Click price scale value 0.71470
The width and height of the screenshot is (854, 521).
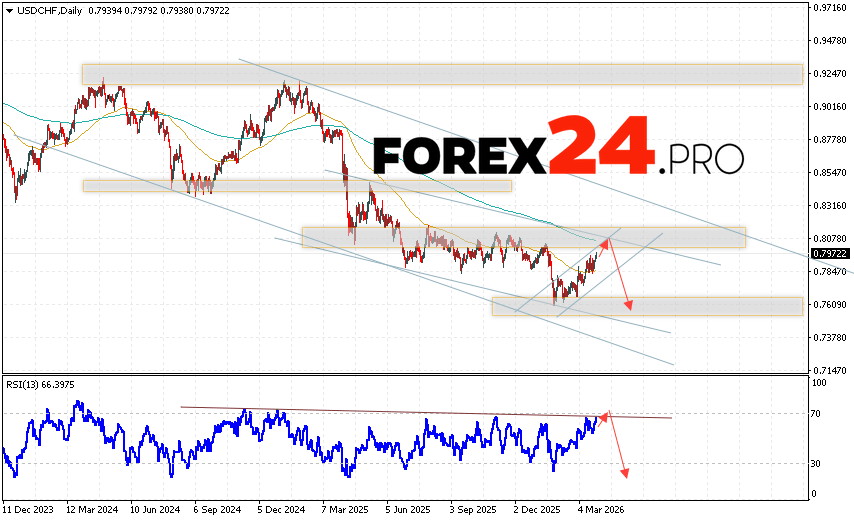(830, 370)
